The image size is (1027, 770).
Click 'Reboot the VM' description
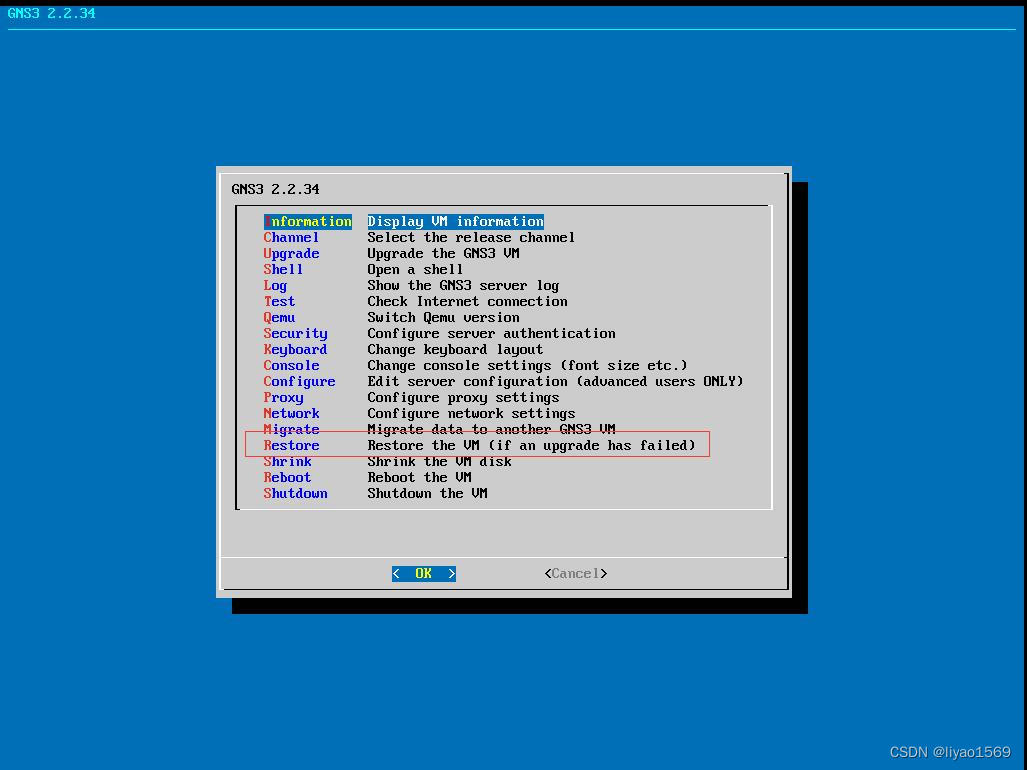(x=419, y=478)
